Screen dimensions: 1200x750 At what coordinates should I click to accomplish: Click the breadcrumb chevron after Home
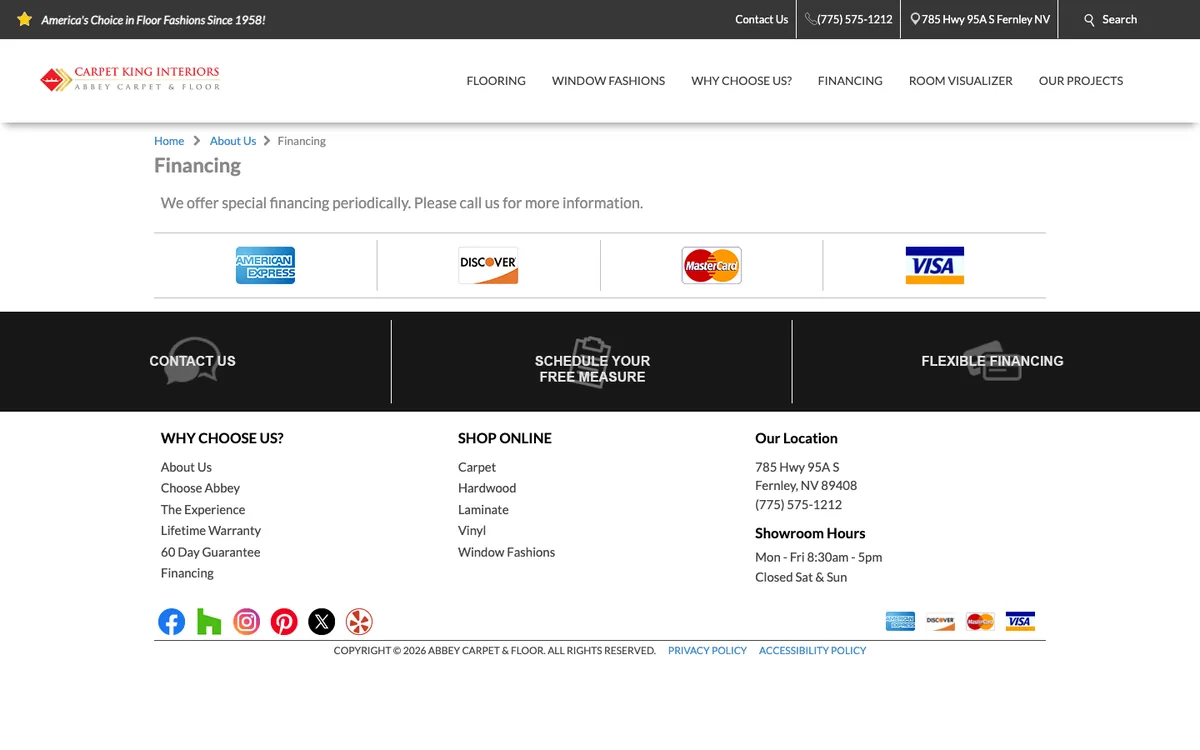[x=197, y=141]
